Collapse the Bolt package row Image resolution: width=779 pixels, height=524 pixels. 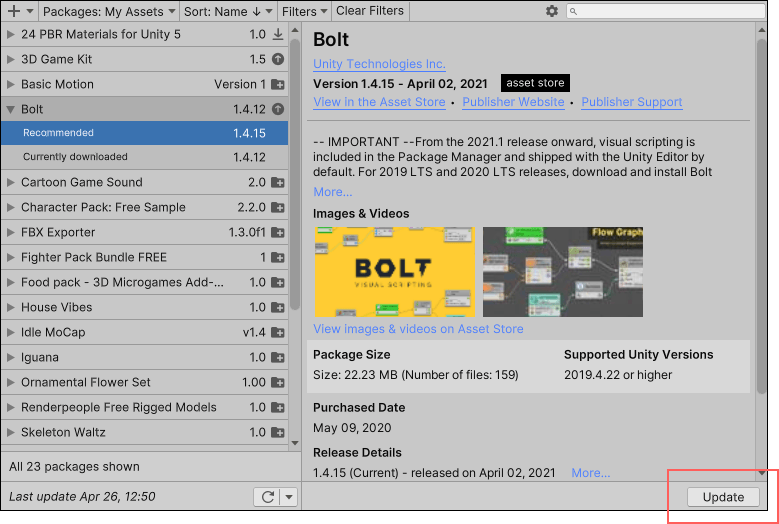(10, 109)
